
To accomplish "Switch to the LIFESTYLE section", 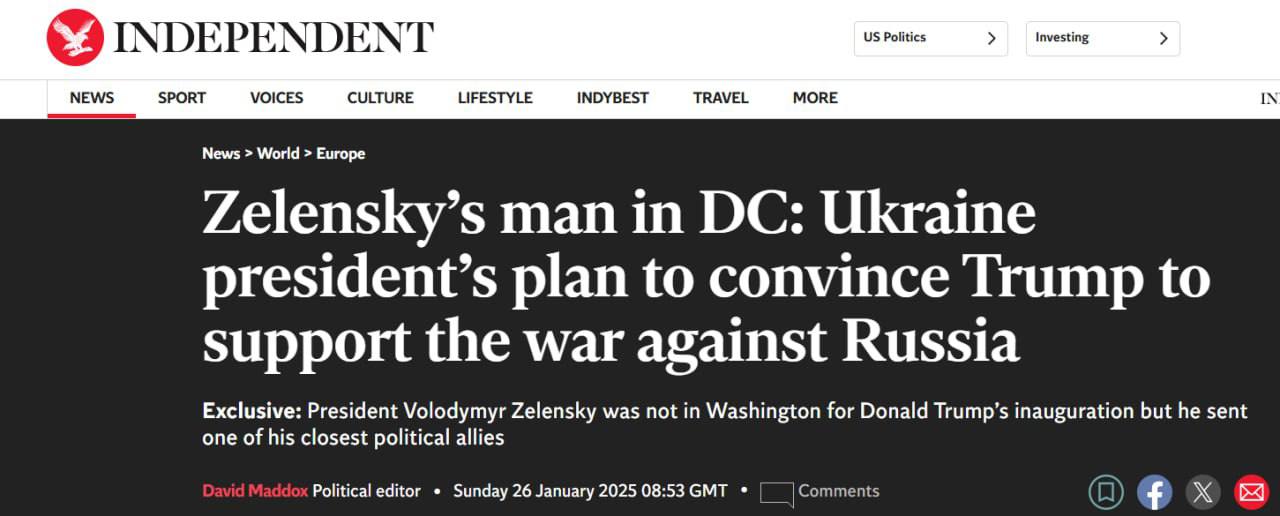I will (495, 98).
